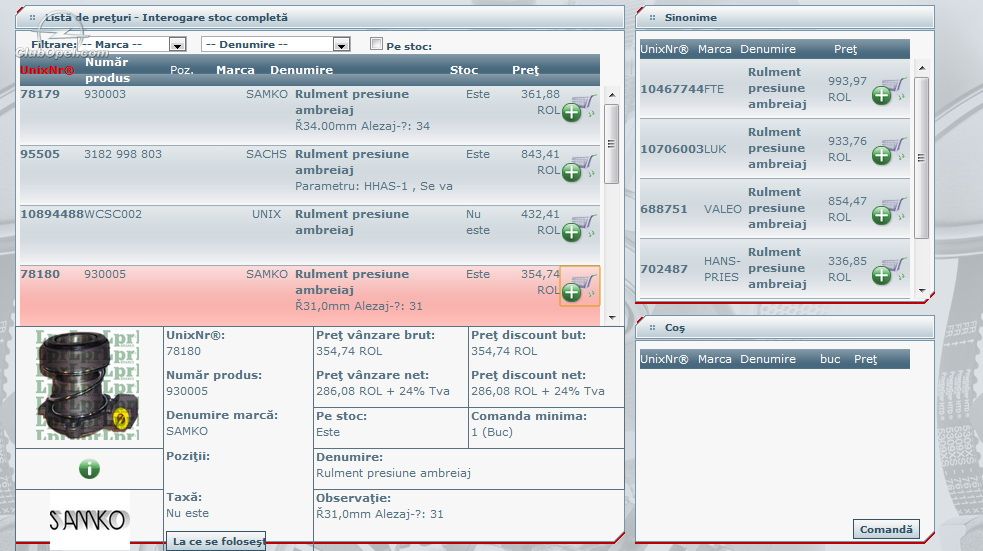This screenshot has width=983, height=551.
Task: Click the Comandă order button
Action: (886, 529)
